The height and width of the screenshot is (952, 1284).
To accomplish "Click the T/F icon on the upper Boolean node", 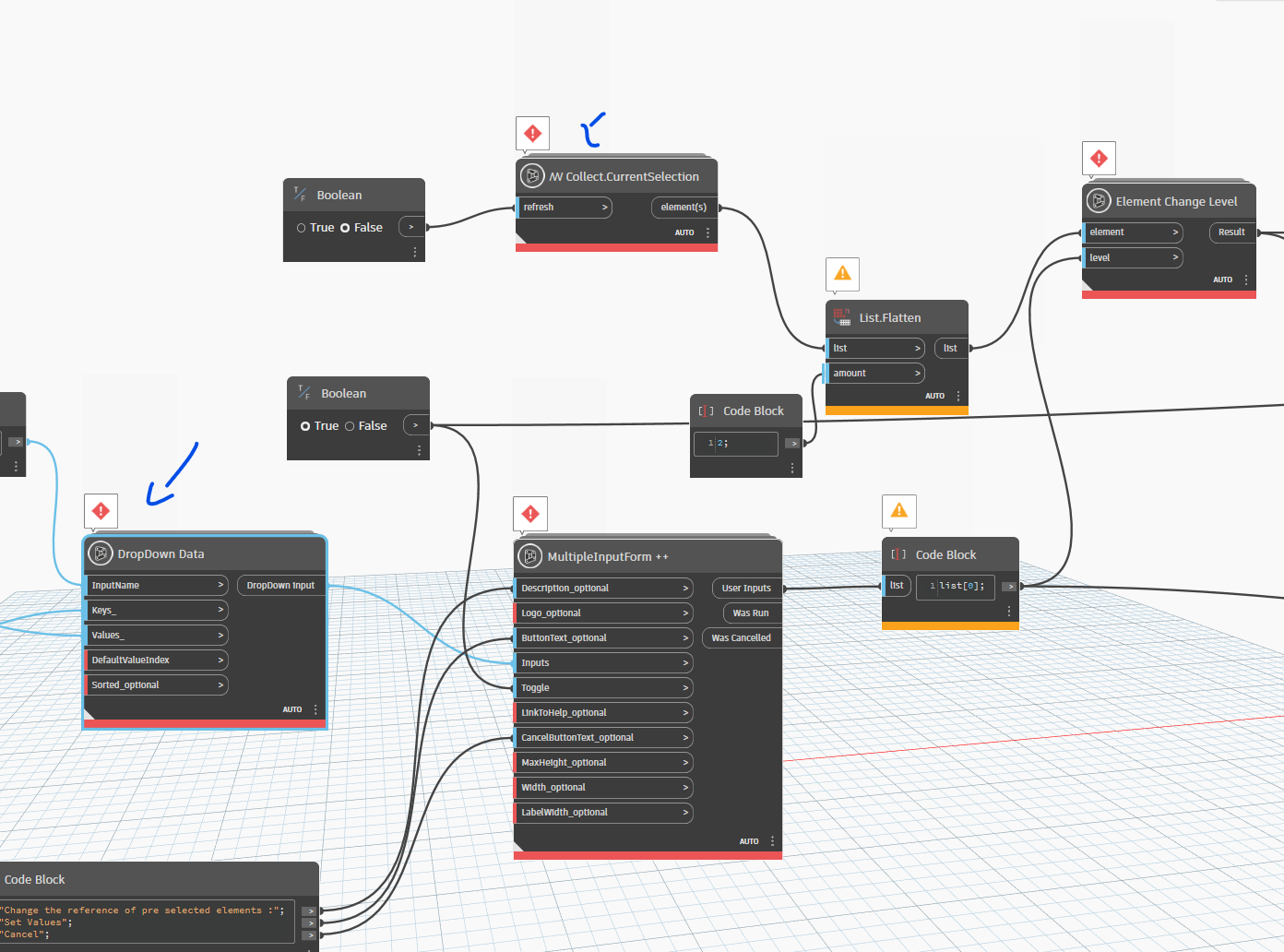I will click(299, 194).
